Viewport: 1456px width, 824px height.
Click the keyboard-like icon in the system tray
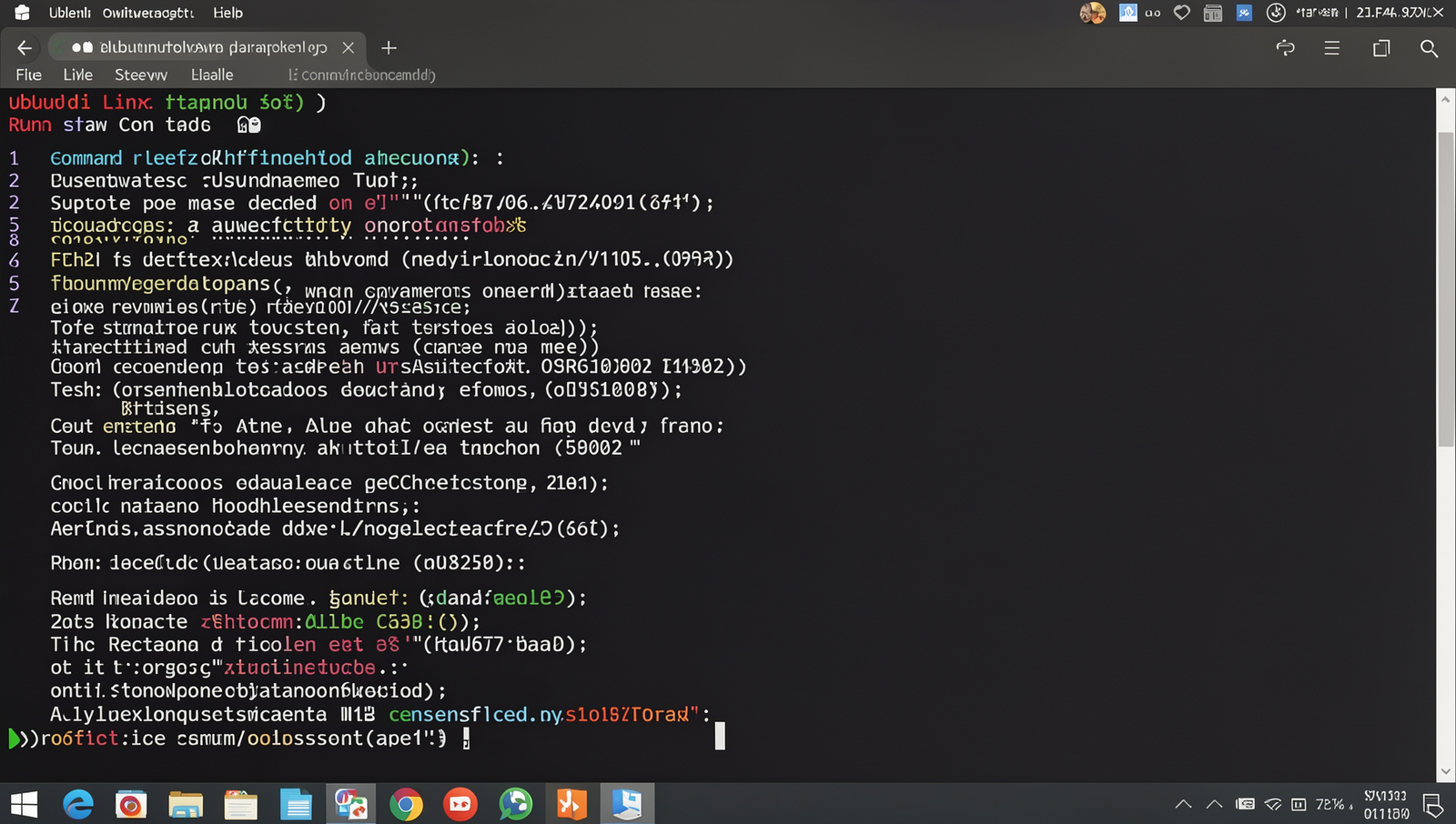pos(1245,804)
